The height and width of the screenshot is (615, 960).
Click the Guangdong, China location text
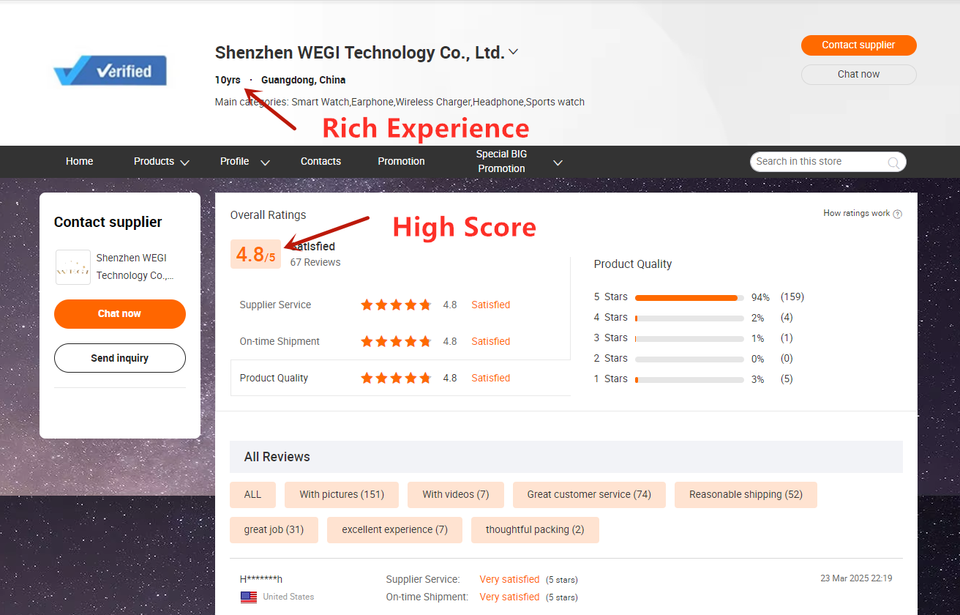(303, 80)
